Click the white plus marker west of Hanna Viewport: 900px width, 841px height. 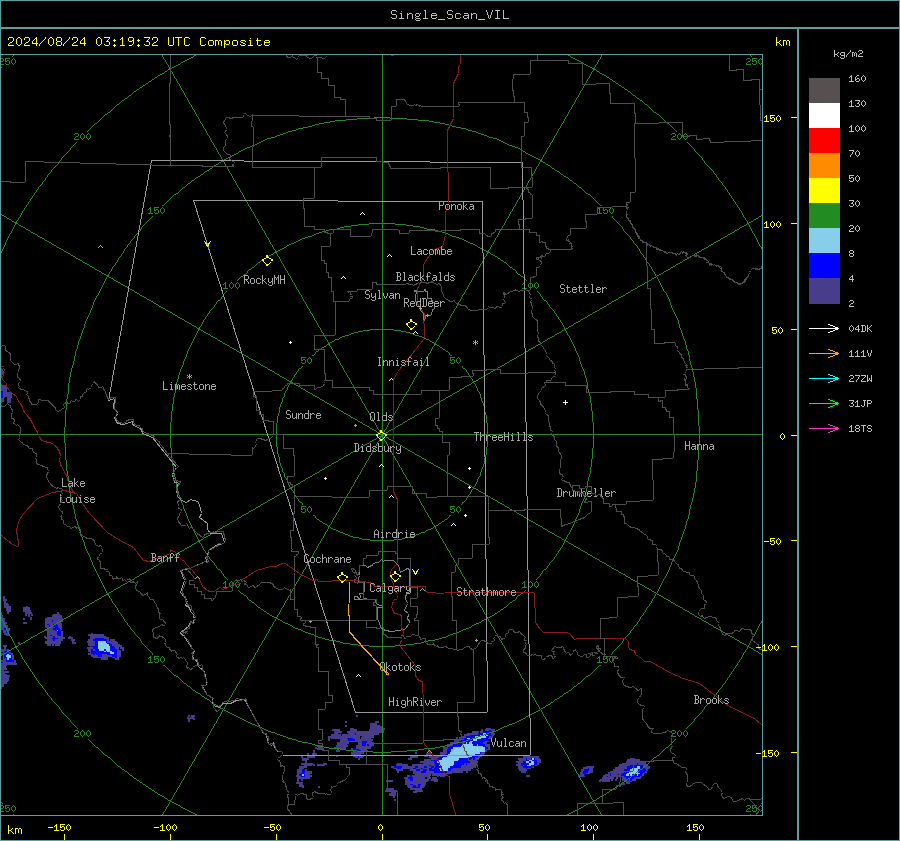coord(565,402)
